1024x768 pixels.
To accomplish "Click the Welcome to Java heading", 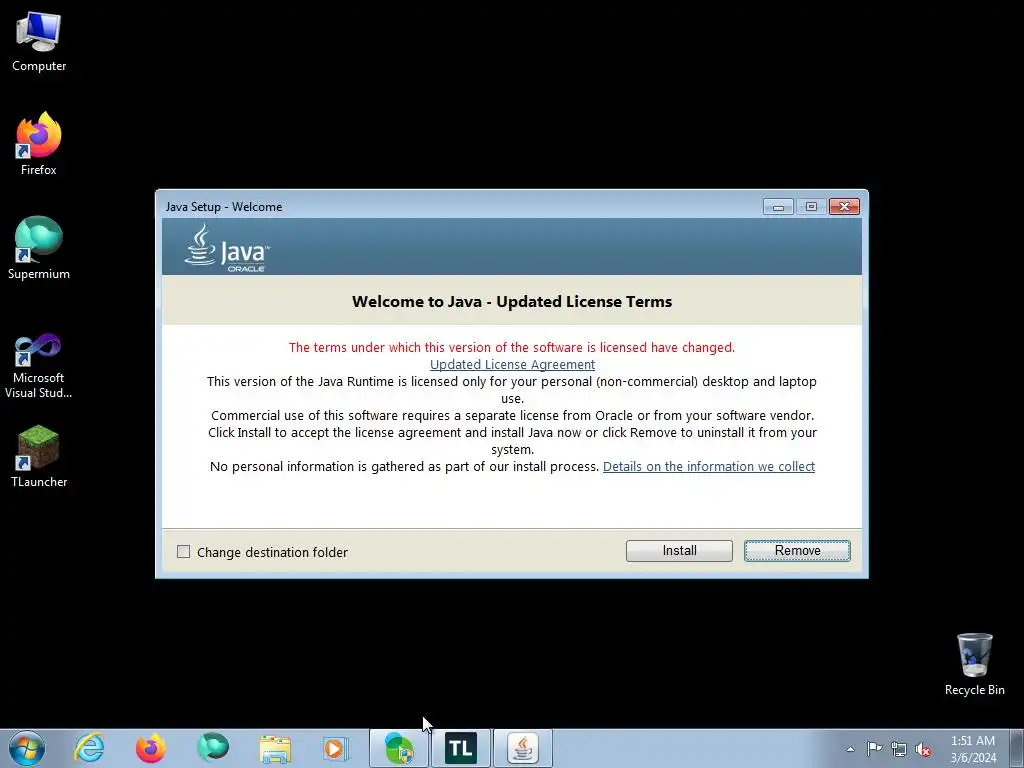I will 512,301.
